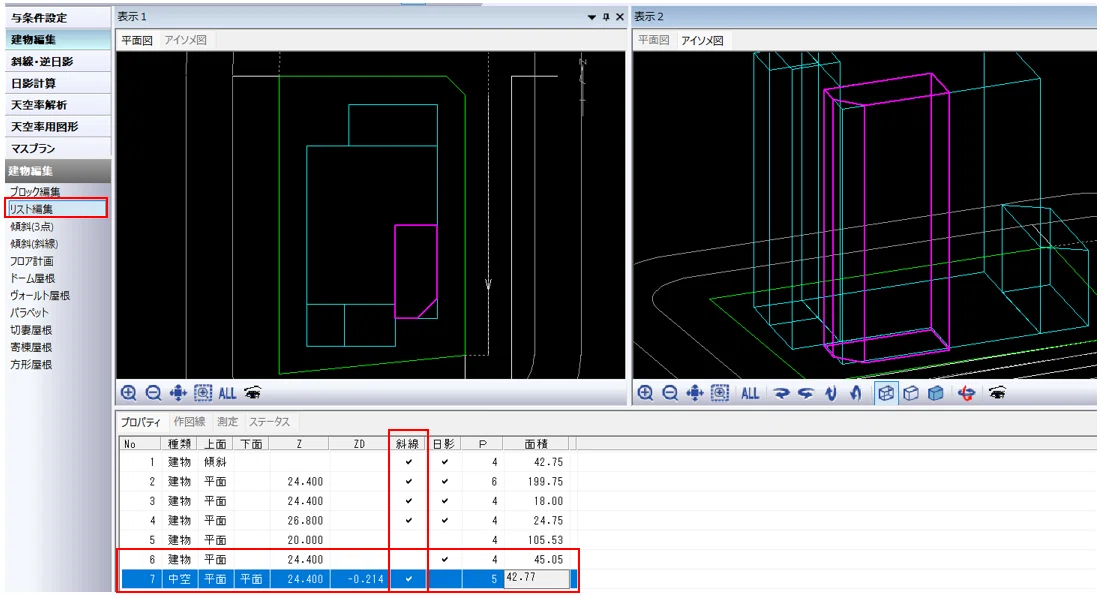Choose 傾斜(斜線) command
Screen dimensions: 1101x596
pyautogui.click(x=34, y=244)
